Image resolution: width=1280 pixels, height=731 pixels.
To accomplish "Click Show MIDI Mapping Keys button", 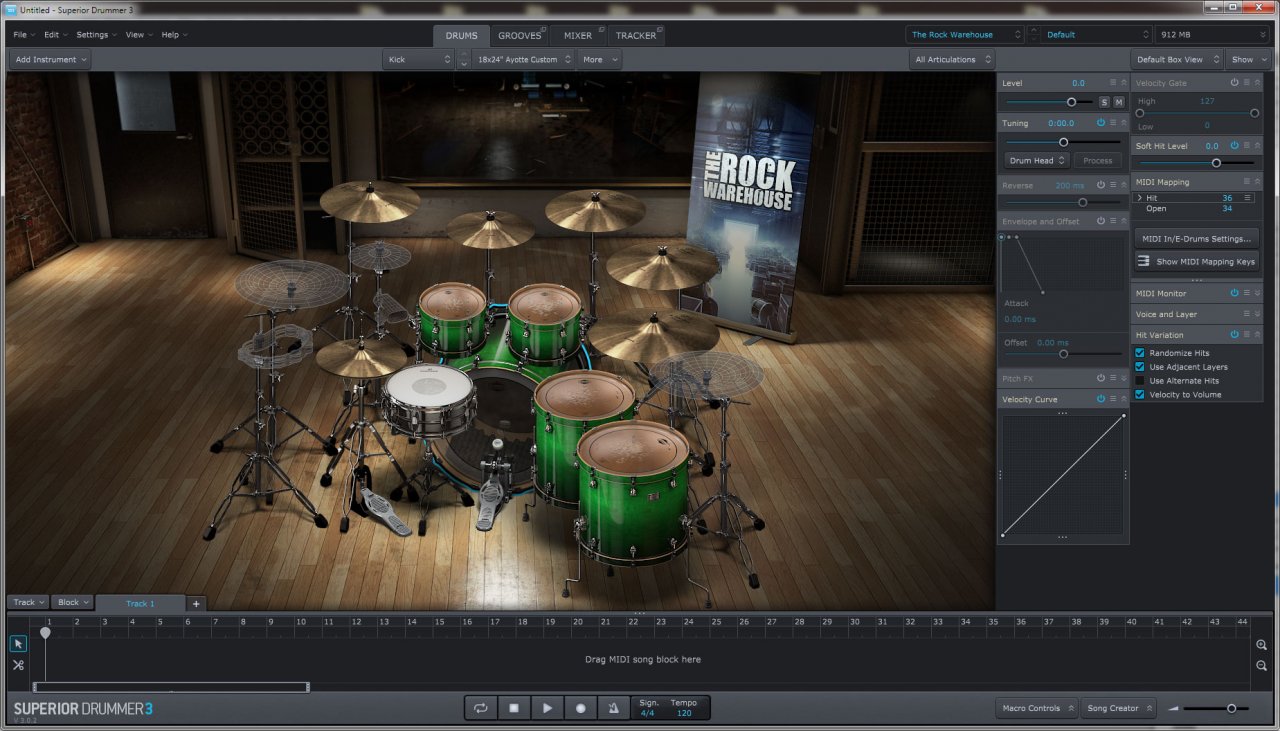I will (1197, 261).
